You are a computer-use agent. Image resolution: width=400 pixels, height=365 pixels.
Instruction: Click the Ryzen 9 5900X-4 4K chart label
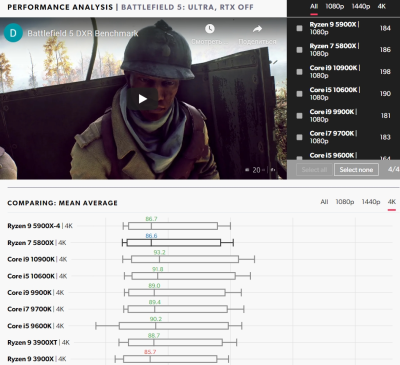click(40, 226)
